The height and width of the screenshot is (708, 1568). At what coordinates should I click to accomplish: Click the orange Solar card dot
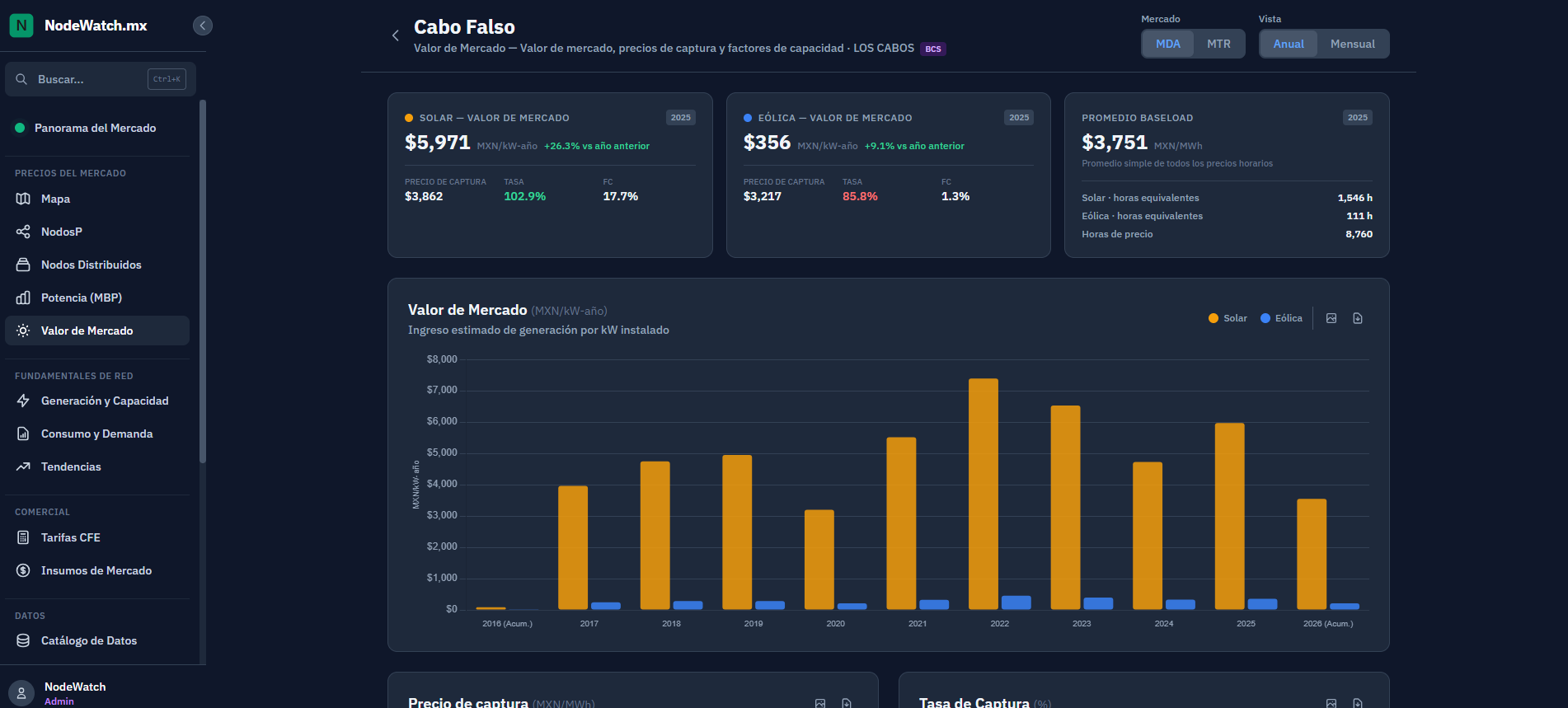point(409,118)
